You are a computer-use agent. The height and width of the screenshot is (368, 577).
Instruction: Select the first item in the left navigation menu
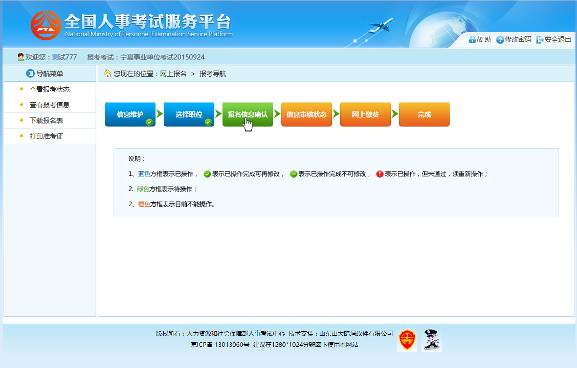50,89
